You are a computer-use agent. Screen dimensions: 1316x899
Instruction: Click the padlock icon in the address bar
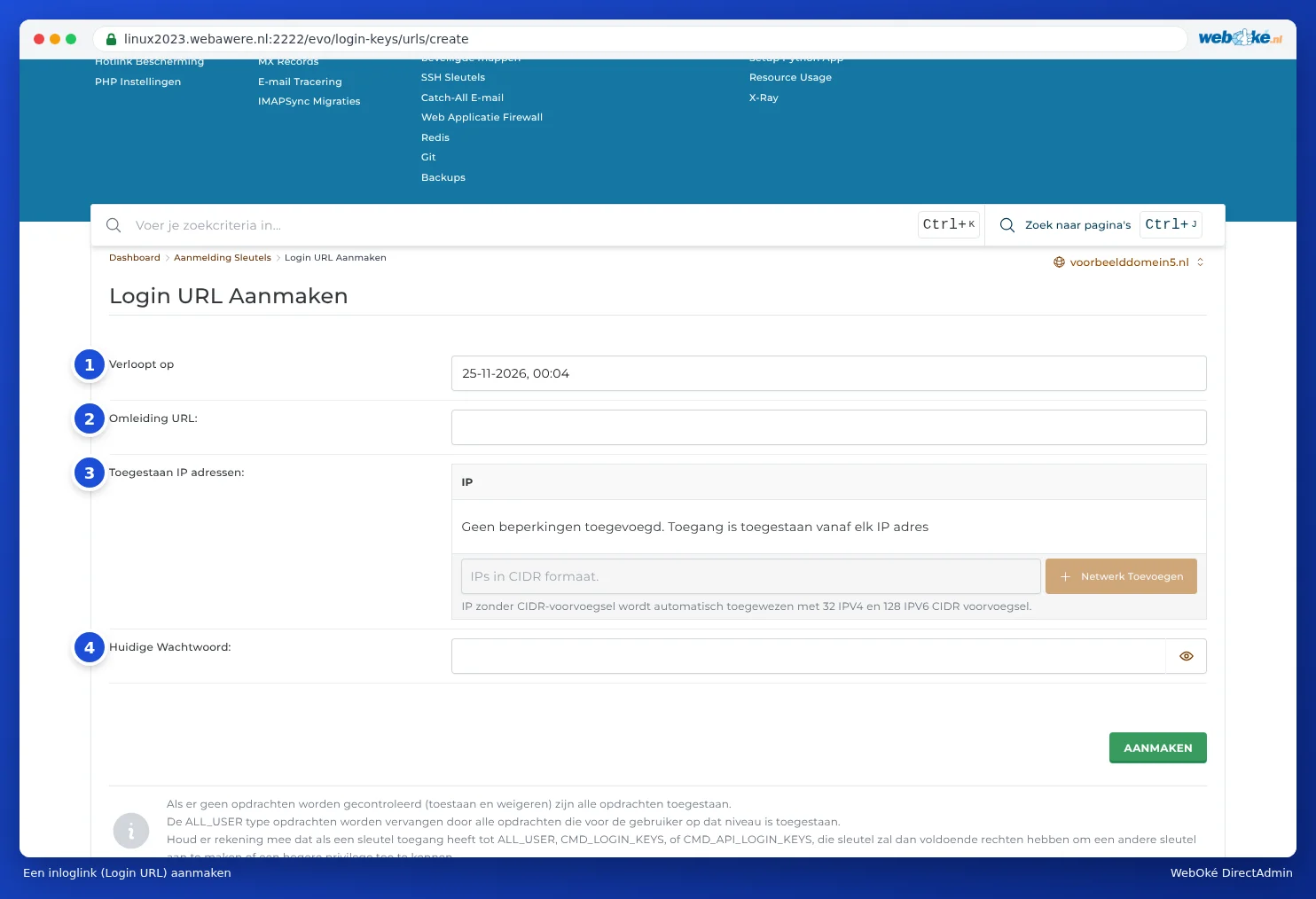click(112, 39)
